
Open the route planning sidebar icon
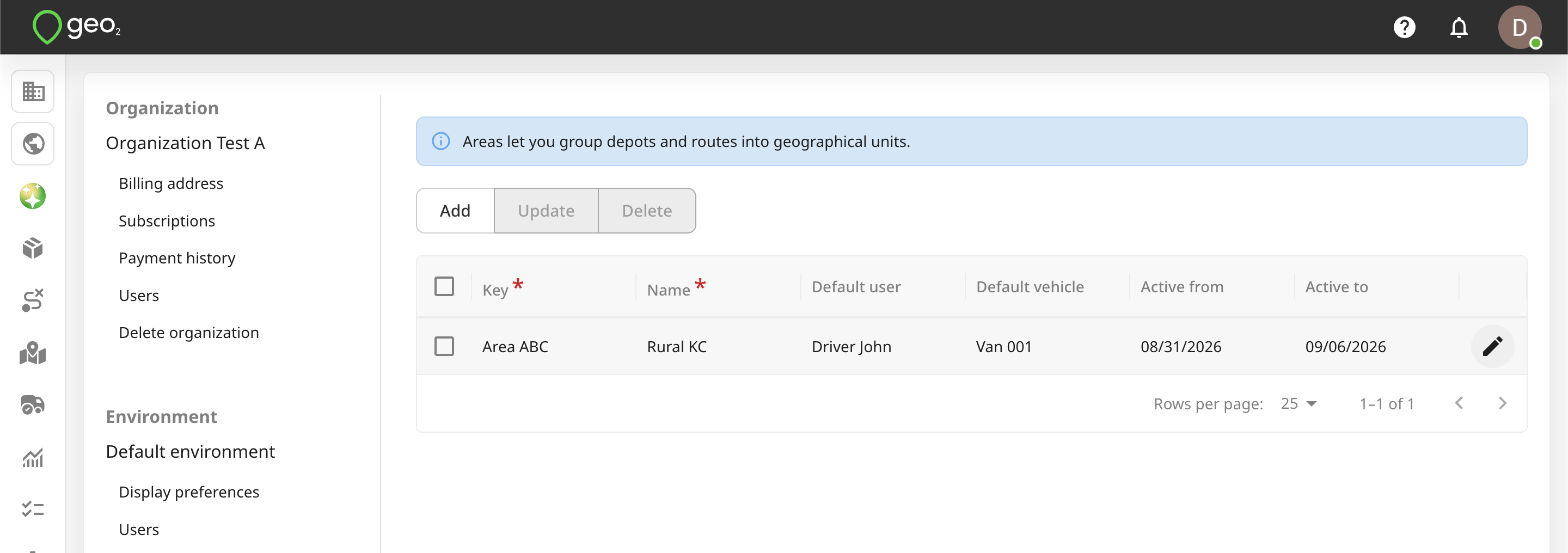33,300
